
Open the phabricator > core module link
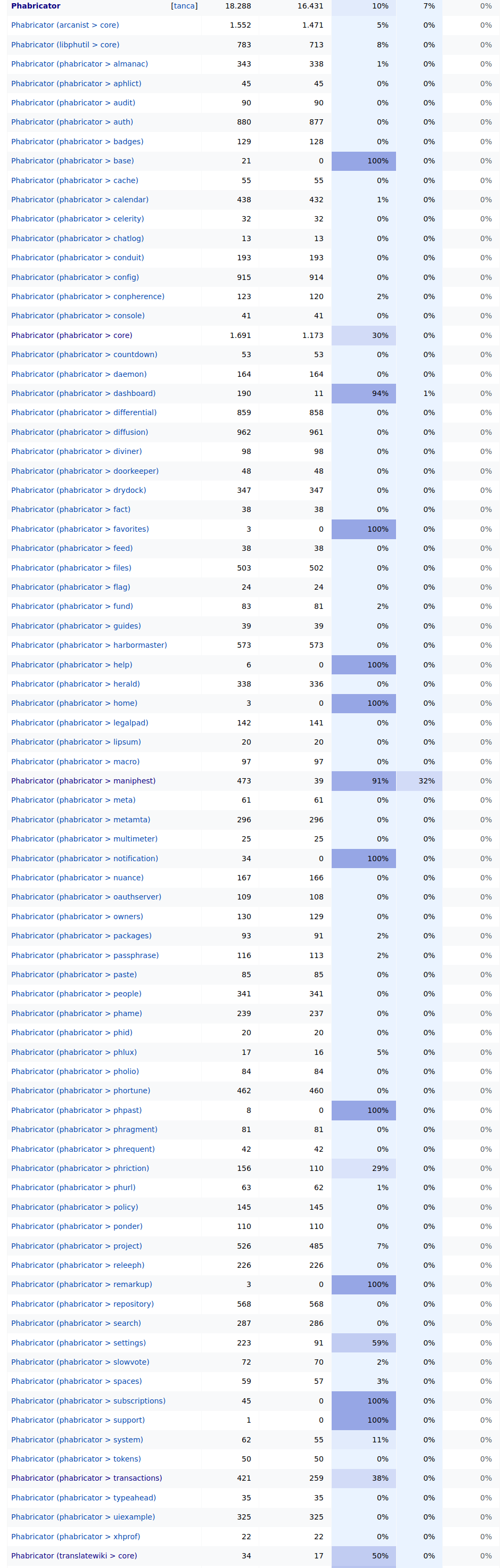[71, 335]
